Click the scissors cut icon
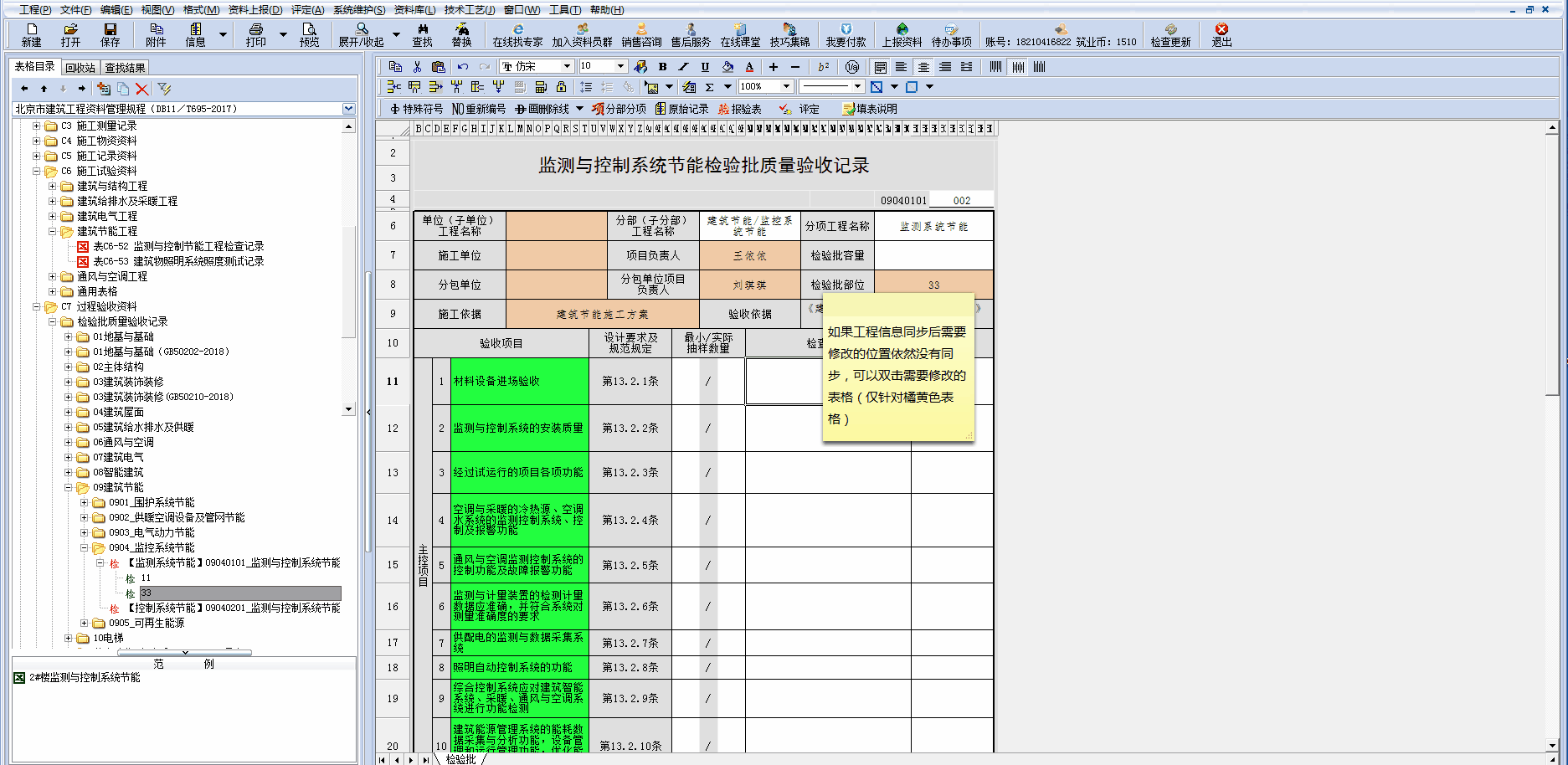The image size is (1568, 765). [x=417, y=66]
